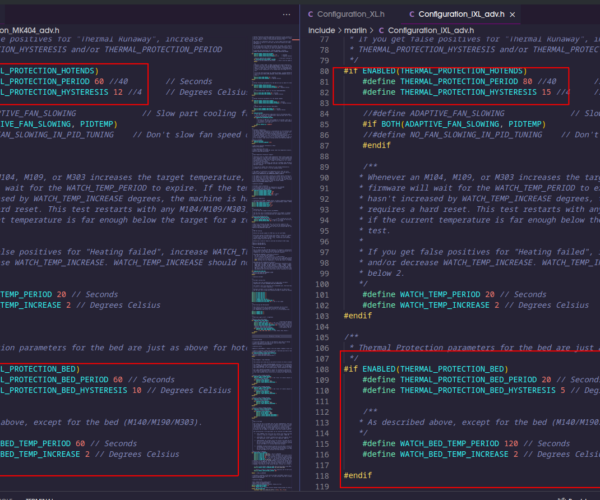The height and width of the screenshot is (500, 600).
Task: Open the left editor's more actions menu
Action: (x=286, y=15)
